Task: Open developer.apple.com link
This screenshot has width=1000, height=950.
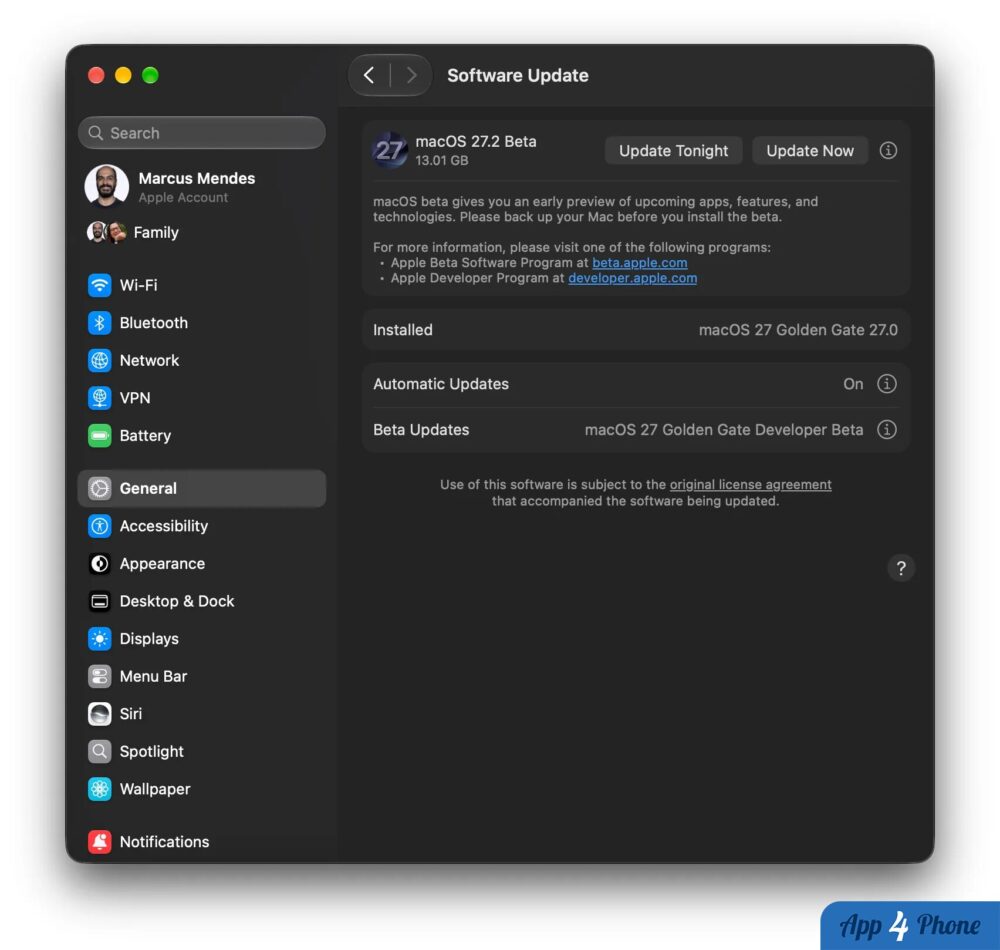Action: pyautogui.click(x=632, y=278)
